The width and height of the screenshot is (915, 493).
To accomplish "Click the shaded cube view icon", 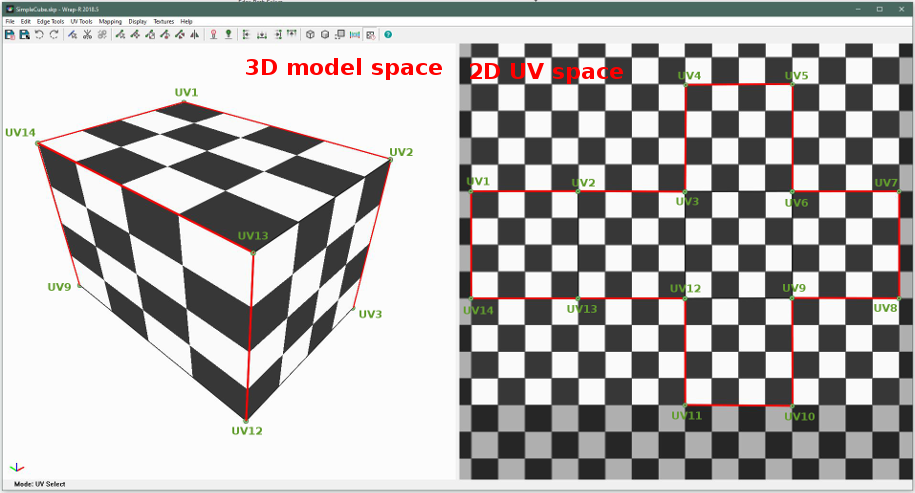I will (325, 34).
